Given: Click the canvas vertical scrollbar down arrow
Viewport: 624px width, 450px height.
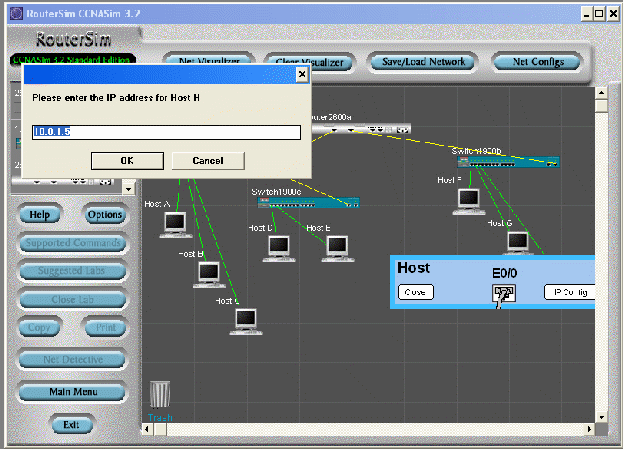Looking at the screenshot, I should 601,417.
